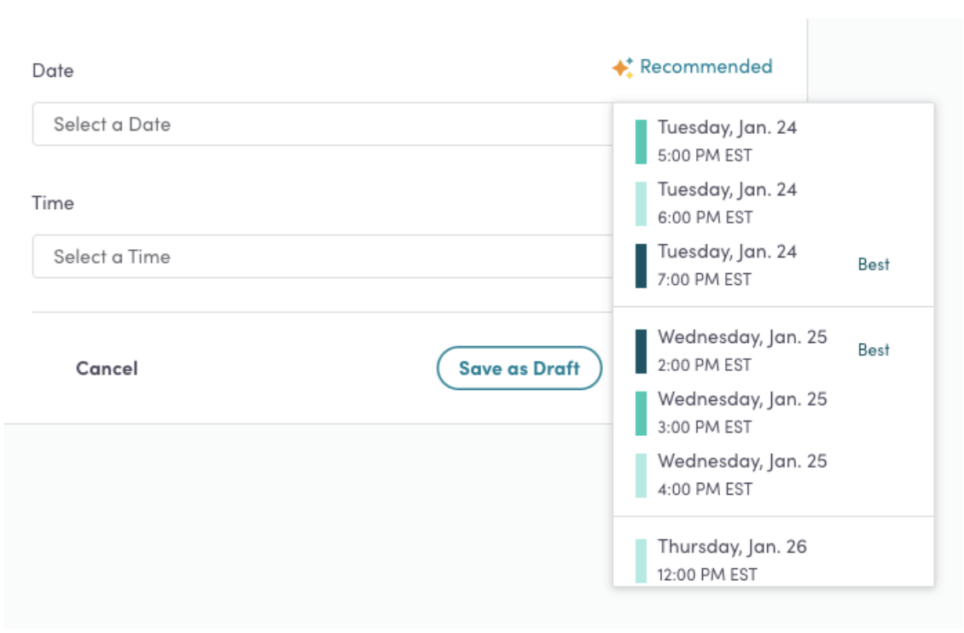
Task: Pick Wednesday, Jan. 25 at 4:00 PM EST
Action: 742,475
